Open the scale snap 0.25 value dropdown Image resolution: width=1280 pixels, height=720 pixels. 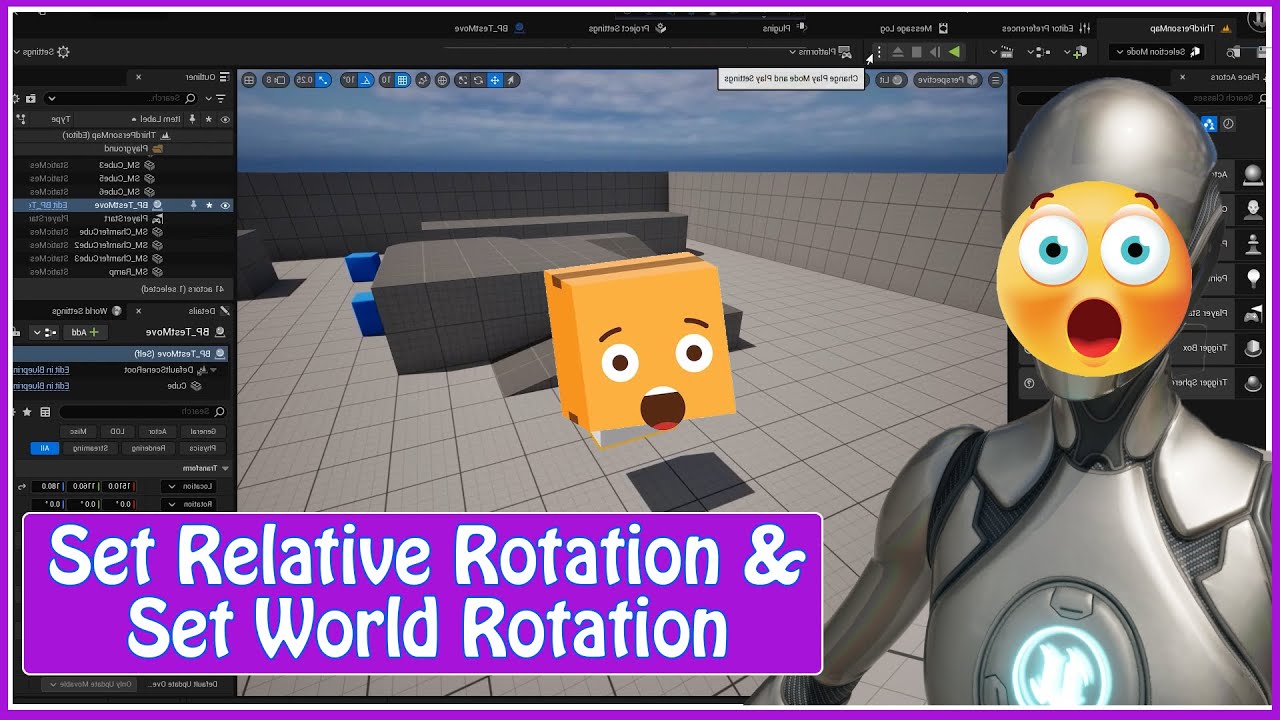304,80
